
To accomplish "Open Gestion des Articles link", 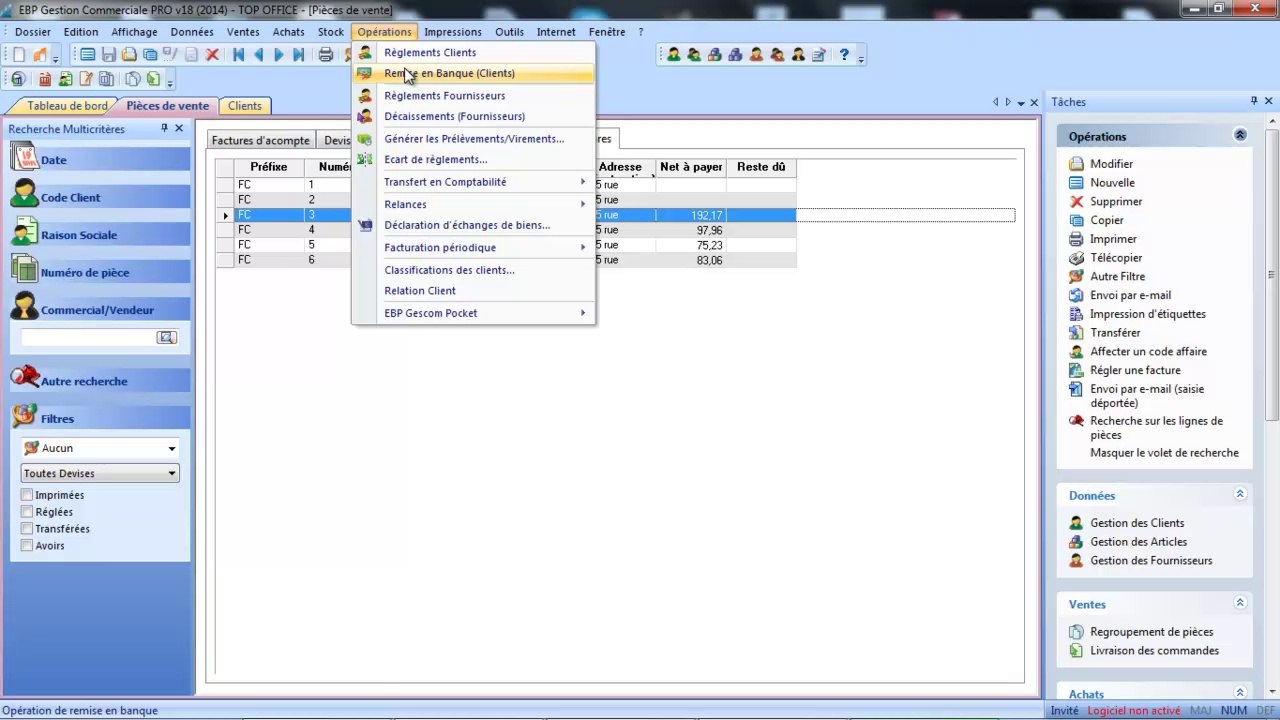I will [x=1138, y=542].
